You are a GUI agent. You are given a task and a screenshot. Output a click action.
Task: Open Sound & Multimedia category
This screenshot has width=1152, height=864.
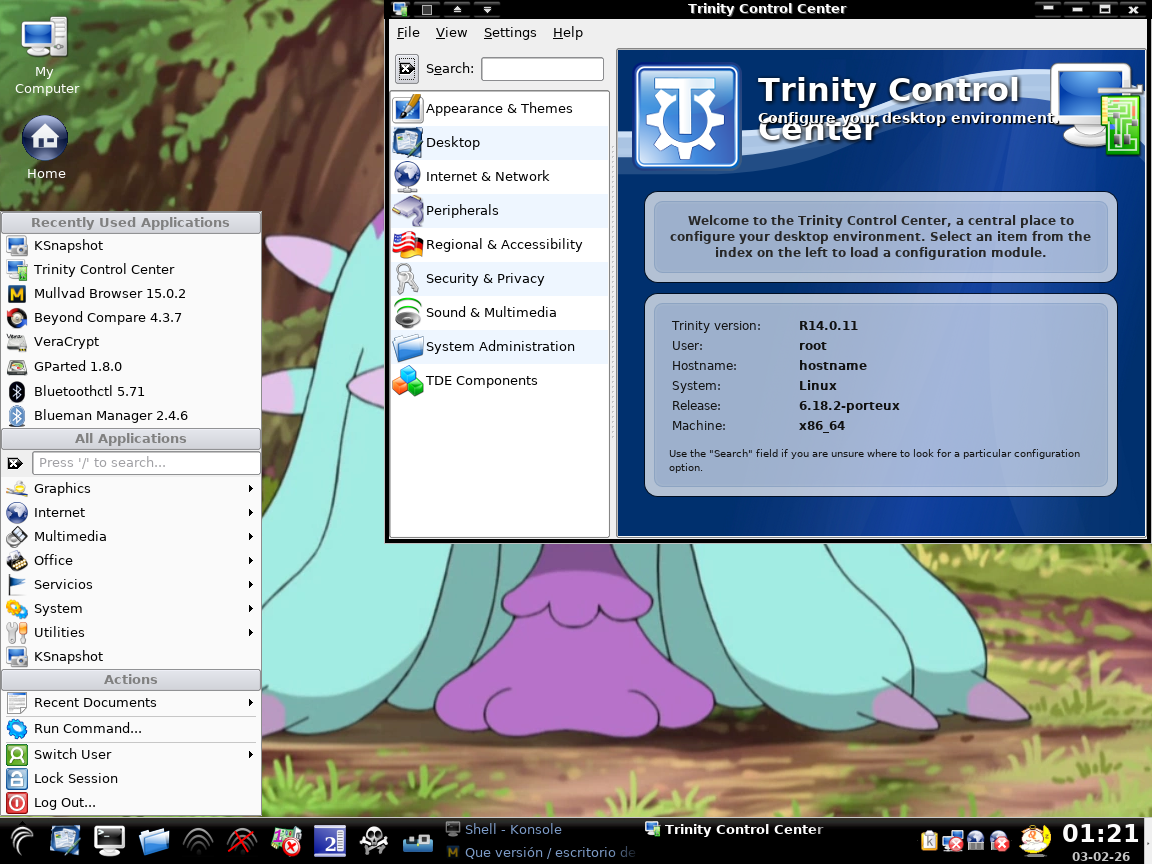coord(500,312)
